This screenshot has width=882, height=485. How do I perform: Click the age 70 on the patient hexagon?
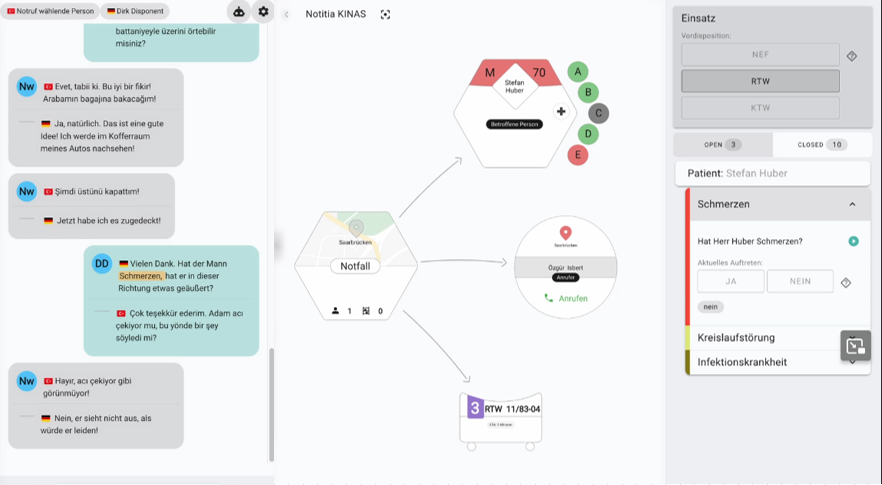click(539, 73)
